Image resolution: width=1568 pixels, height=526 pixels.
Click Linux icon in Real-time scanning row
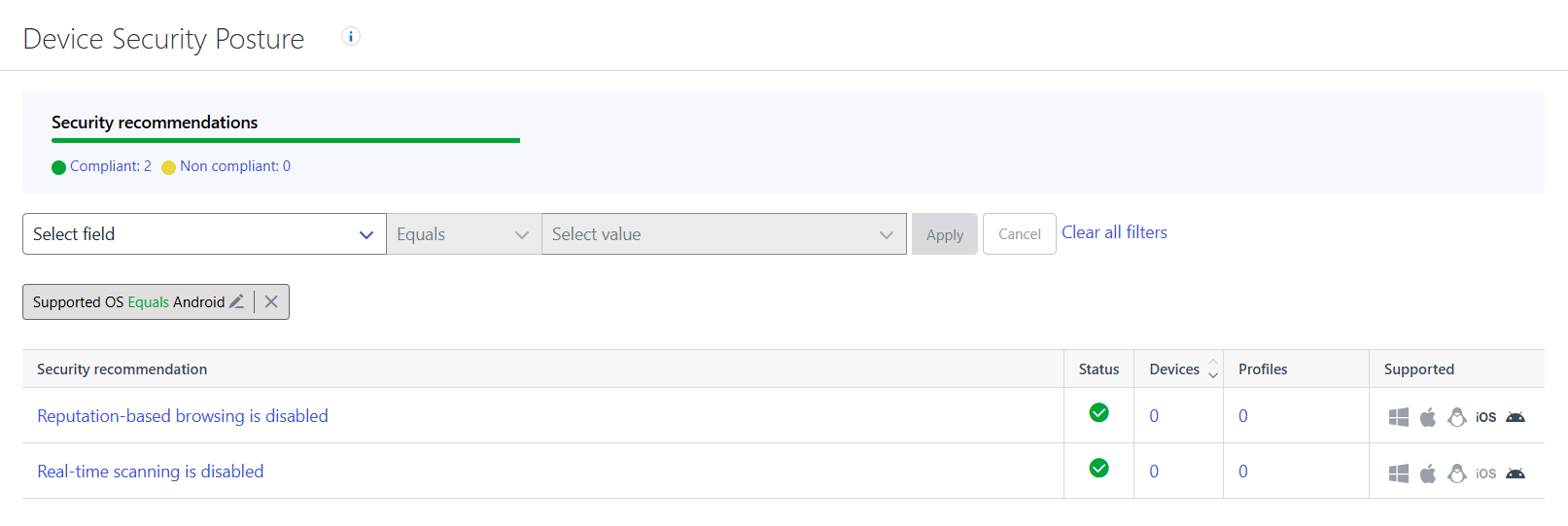pos(1457,473)
